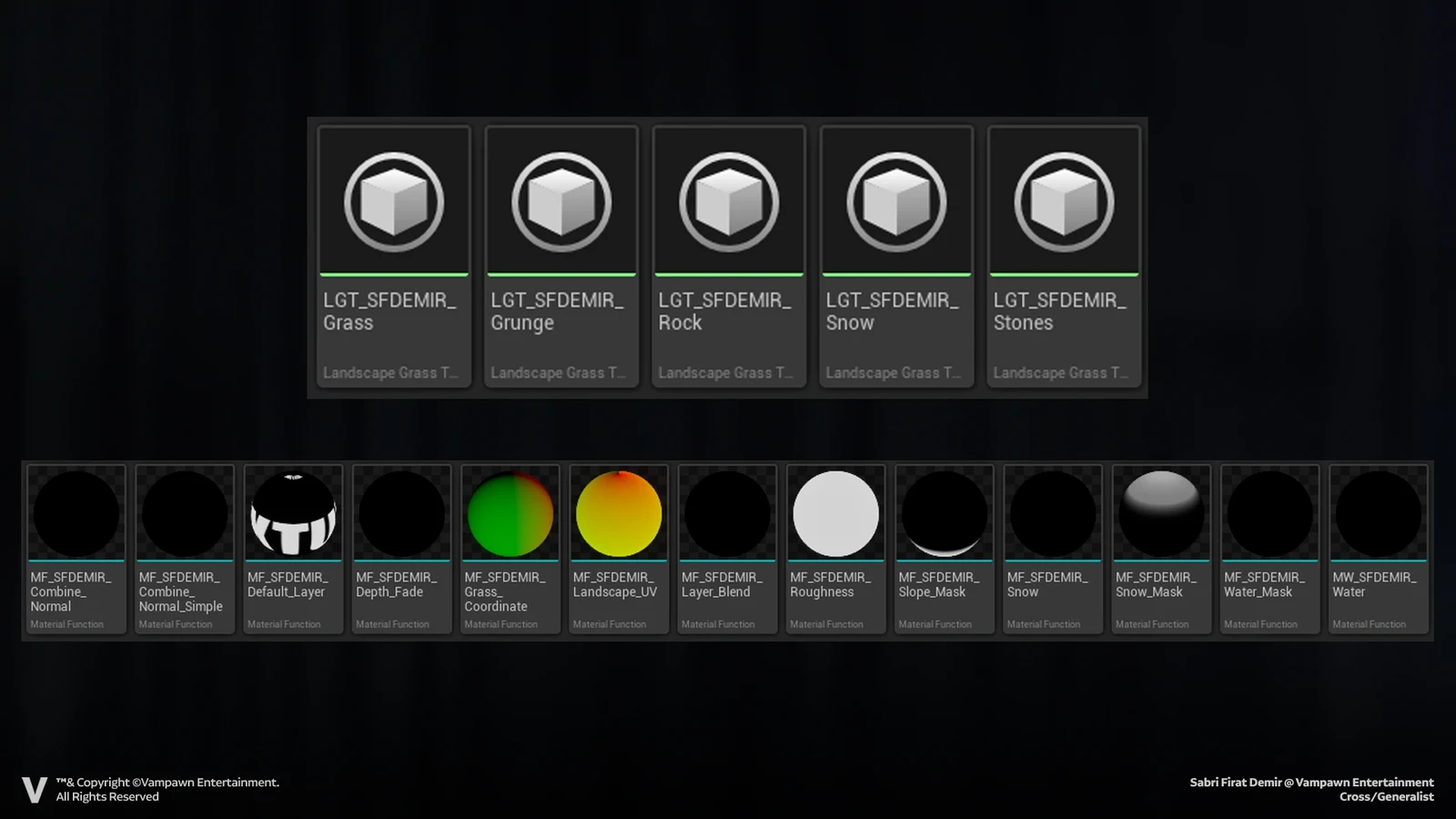The image size is (1456, 819).
Task: Select the Water_Mask sphere thumbnail
Action: tap(1269, 514)
